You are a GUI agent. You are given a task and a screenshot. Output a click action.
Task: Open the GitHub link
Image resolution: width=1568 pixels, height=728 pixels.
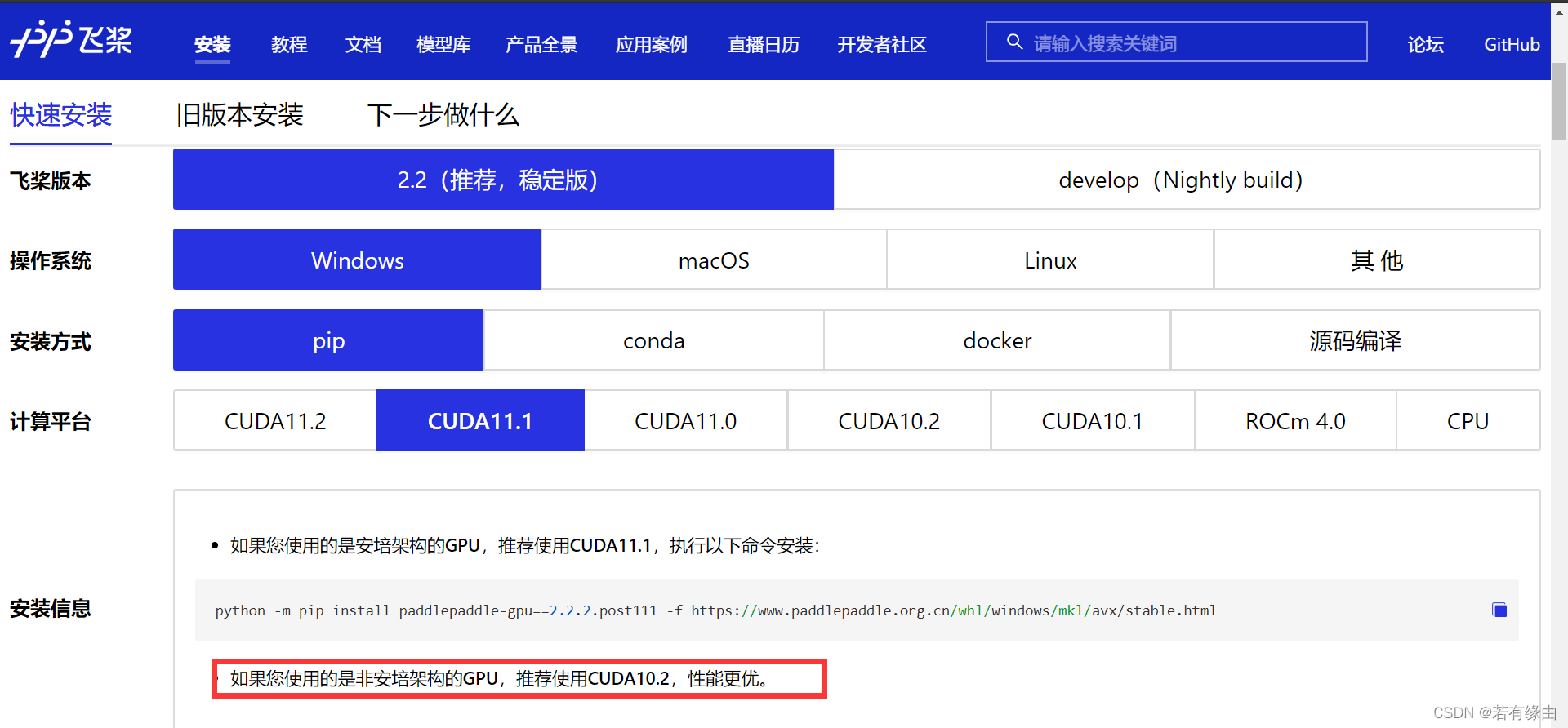pos(1512,44)
